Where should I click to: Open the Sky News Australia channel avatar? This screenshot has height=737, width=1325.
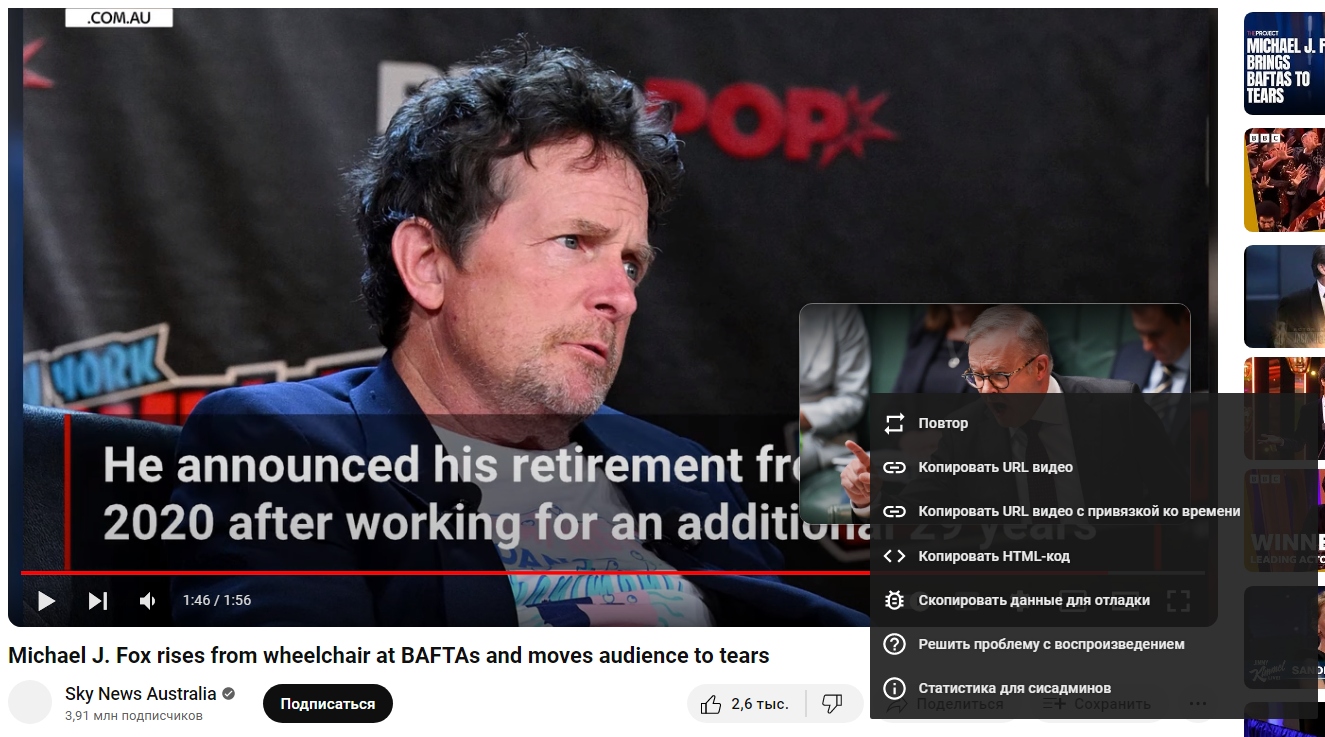tap(30, 702)
